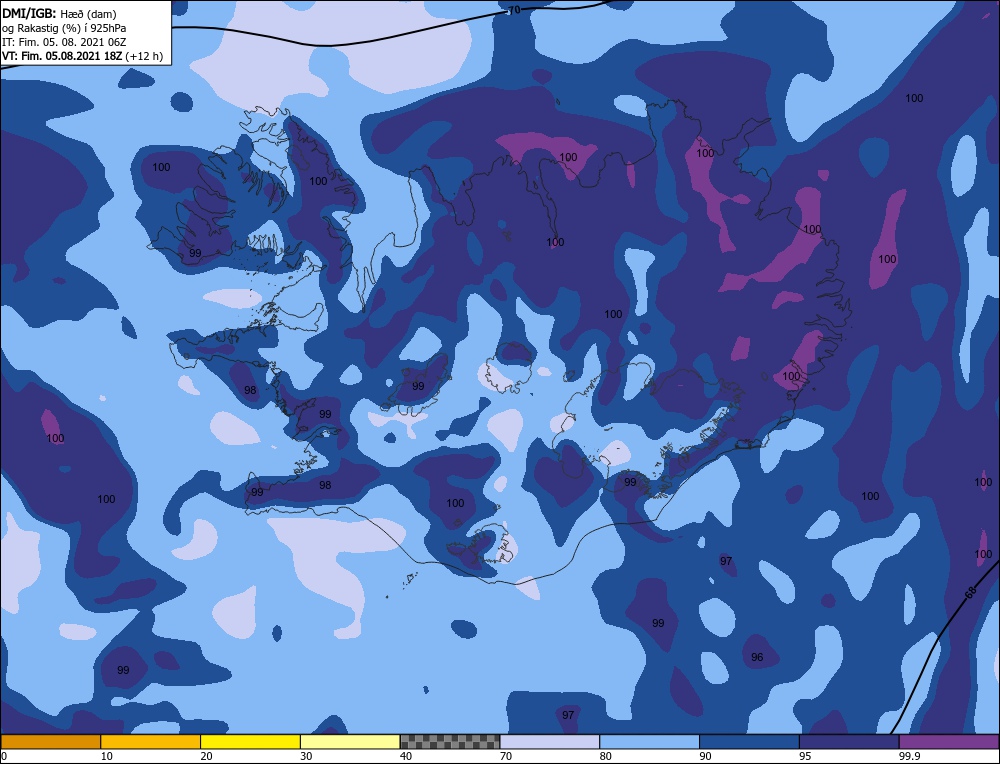The image size is (1000, 764).
Task: Click the initial time "IT: Fim. 05. 08. 2021 06Z"
Action: click(64, 42)
